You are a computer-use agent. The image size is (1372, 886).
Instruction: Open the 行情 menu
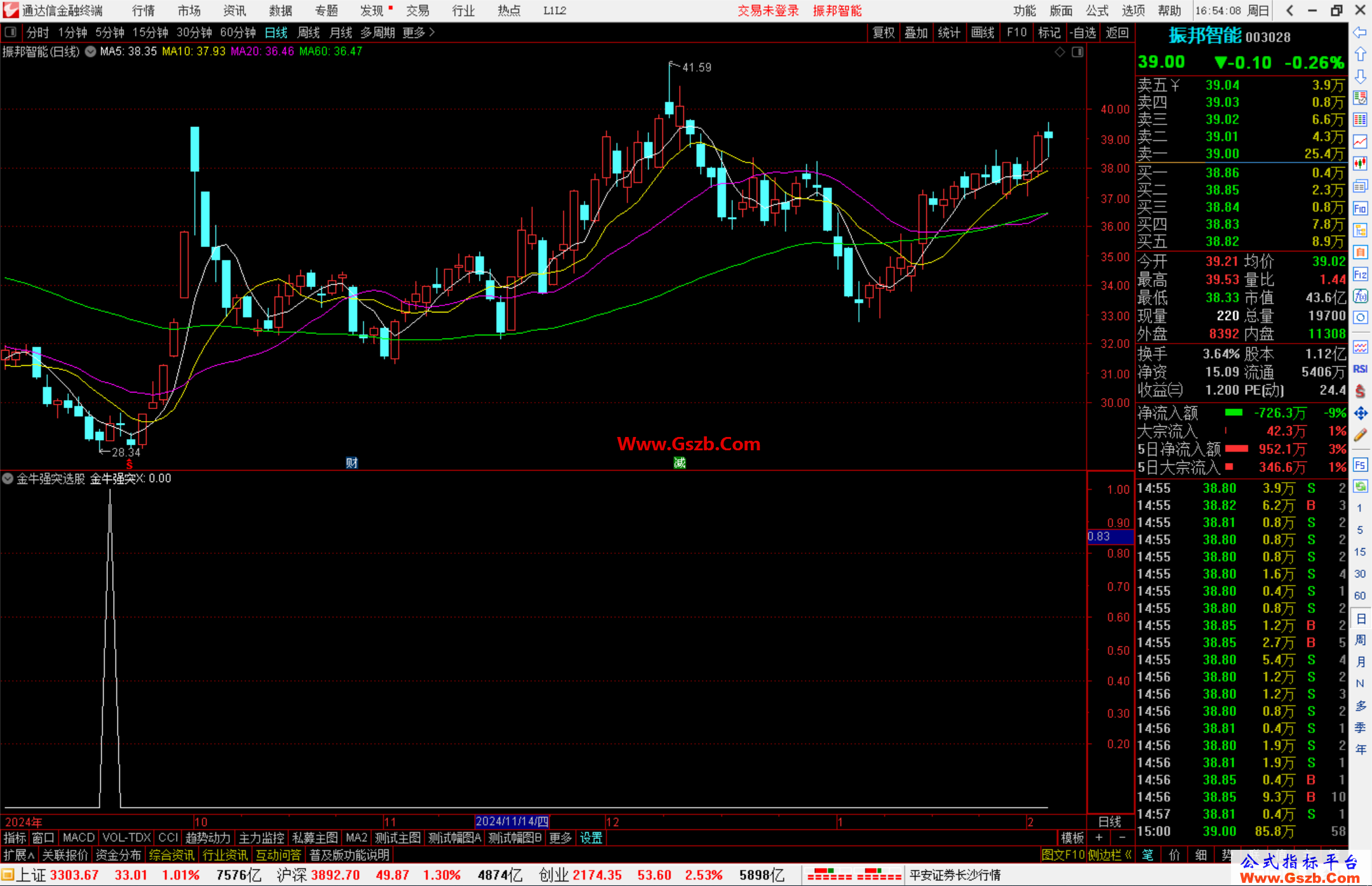(144, 10)
